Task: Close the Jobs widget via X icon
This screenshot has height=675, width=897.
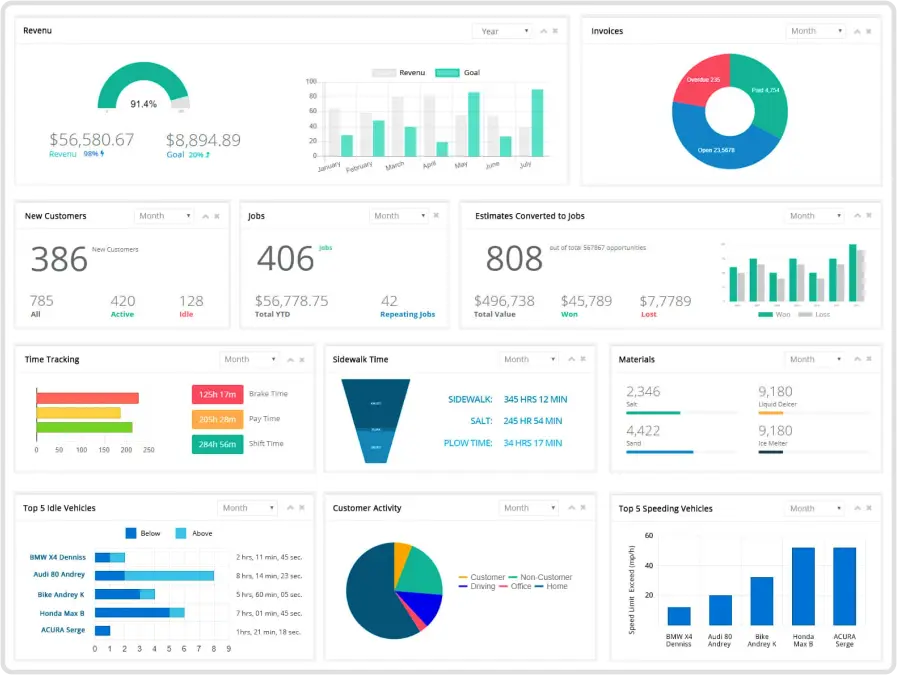Action: [x=435, y=216]
